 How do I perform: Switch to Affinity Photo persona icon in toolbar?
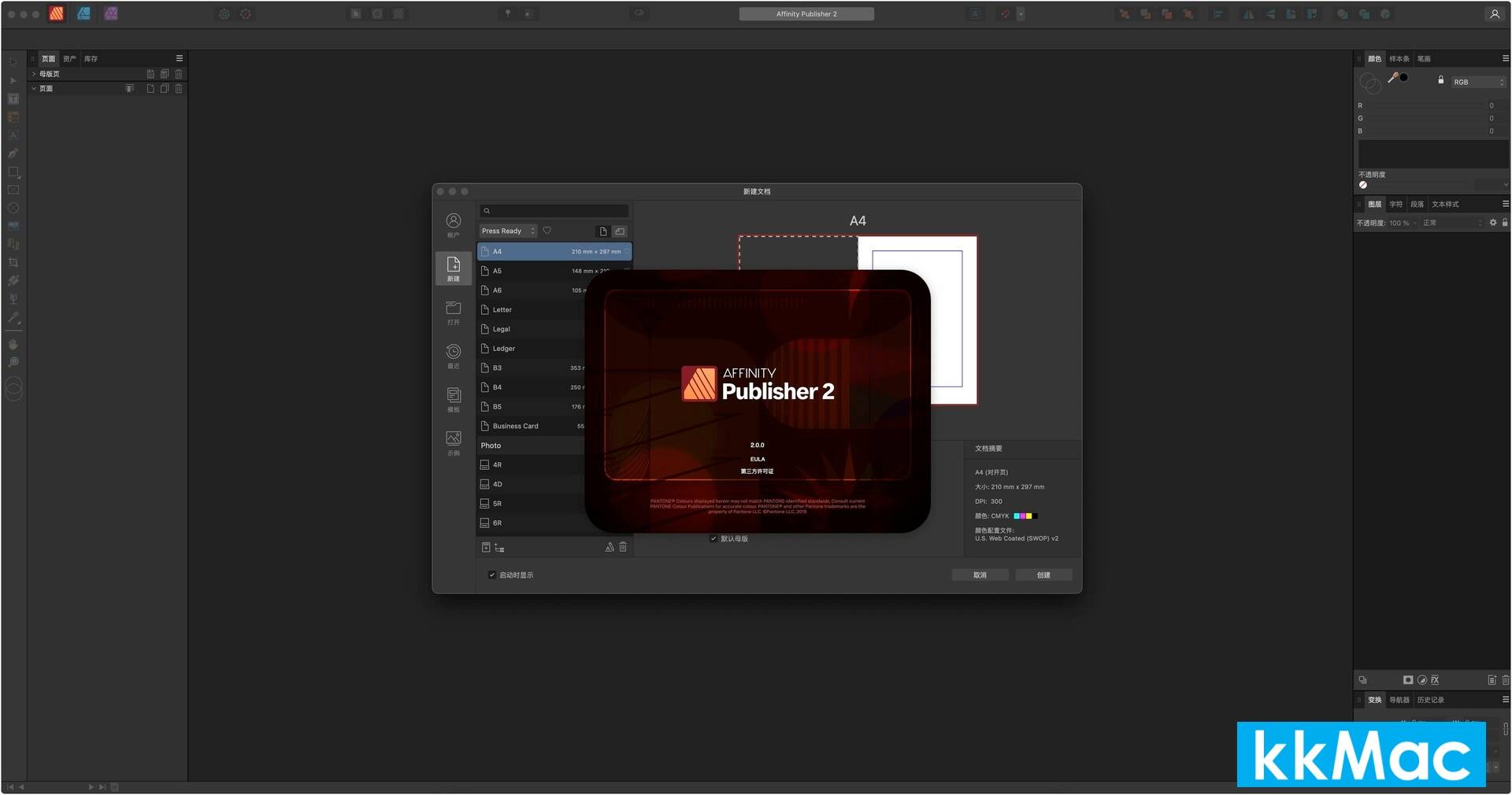tap(111, 13)
